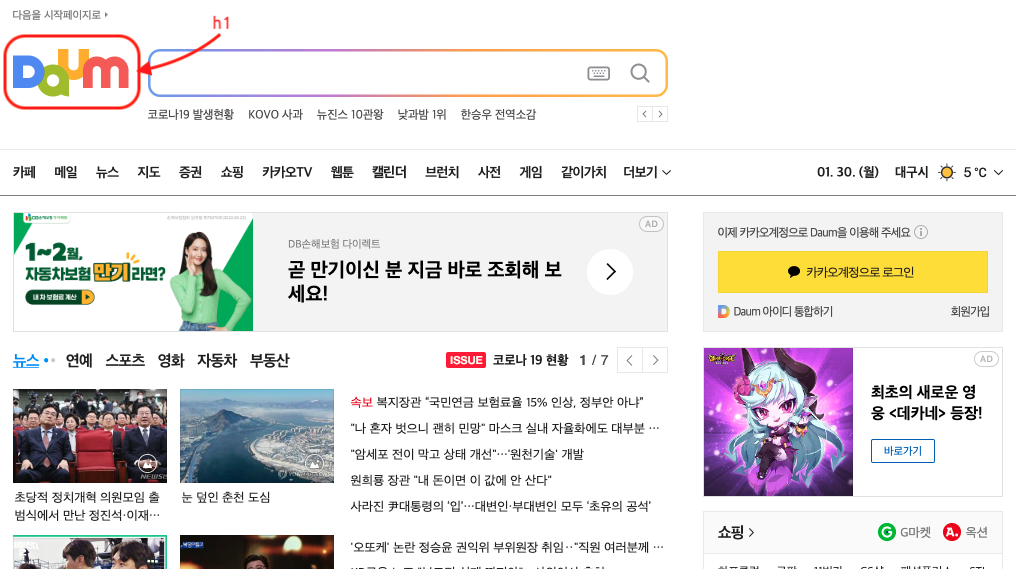
Task: Select the 스포츠 news tab
Action: (x=125, y=360)
